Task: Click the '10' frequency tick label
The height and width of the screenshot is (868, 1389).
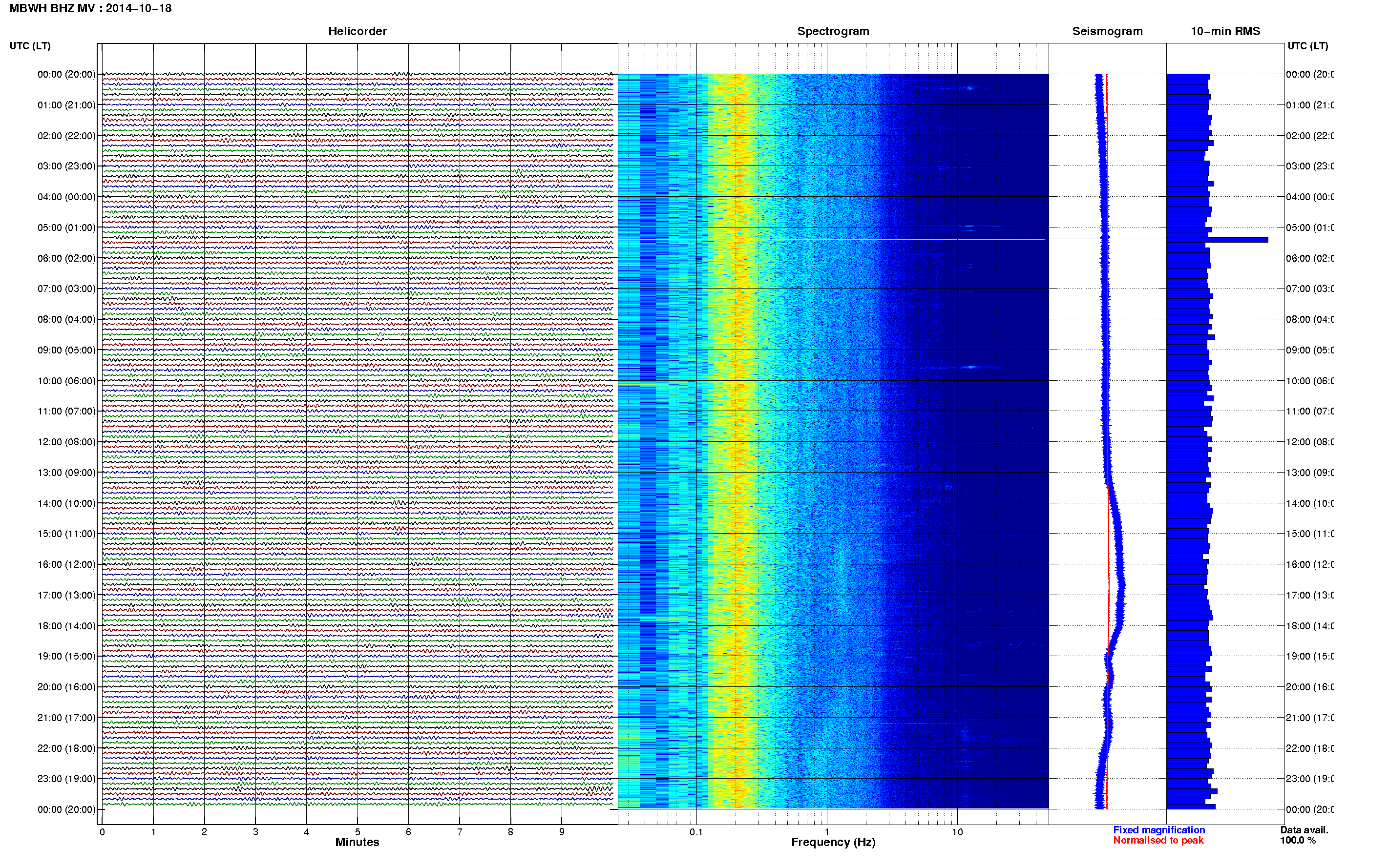Action: [x=957, y=832]
